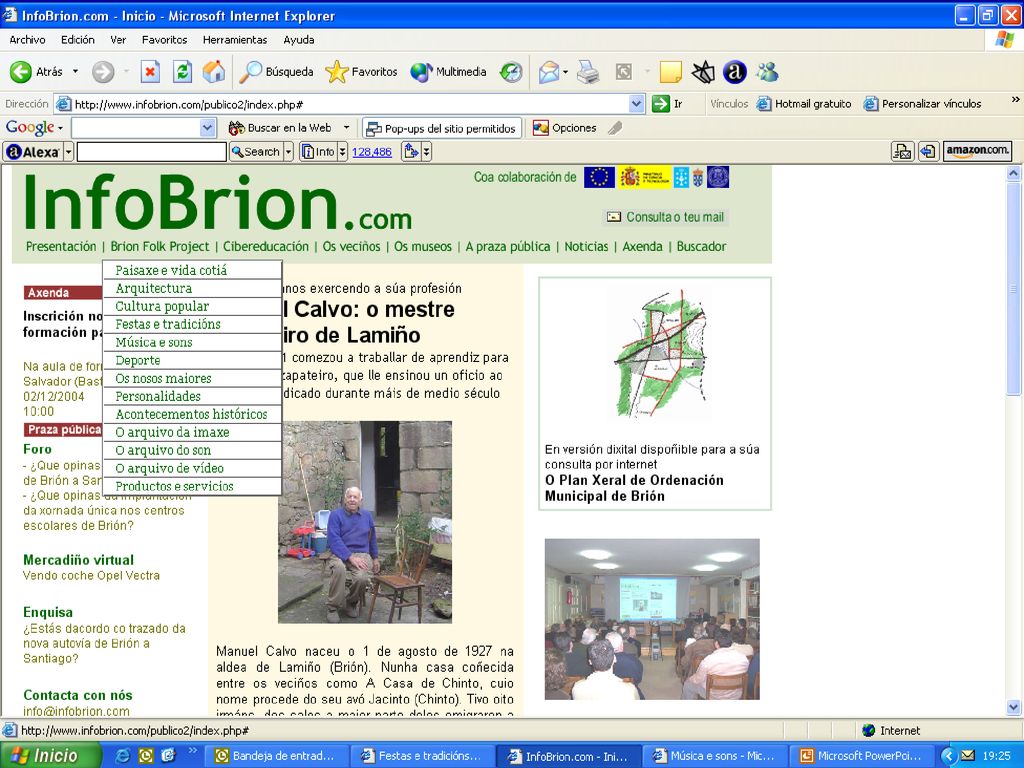Click the Atrás back arrow icon
This screenshot has height=768, width=1024.
20,72
